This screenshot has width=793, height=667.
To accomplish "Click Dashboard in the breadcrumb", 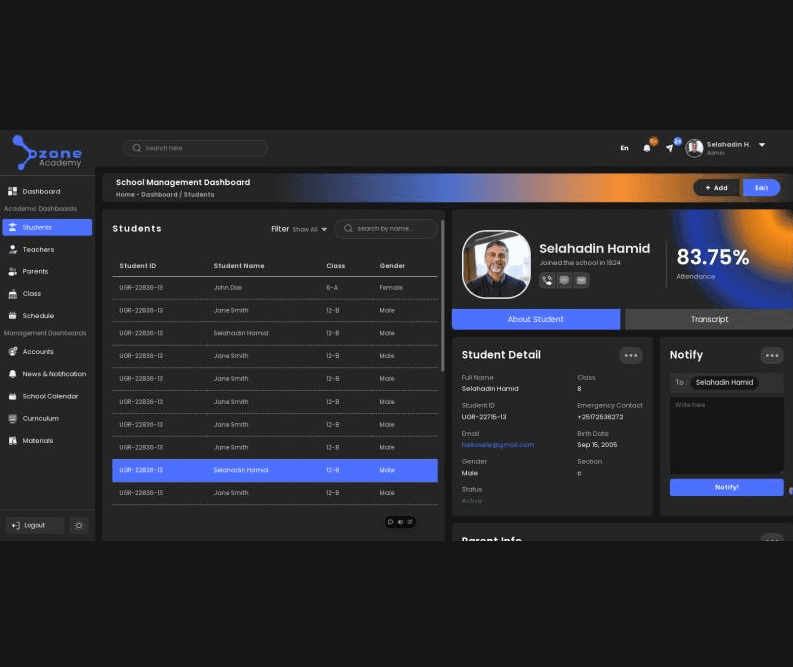I will 159,195.
